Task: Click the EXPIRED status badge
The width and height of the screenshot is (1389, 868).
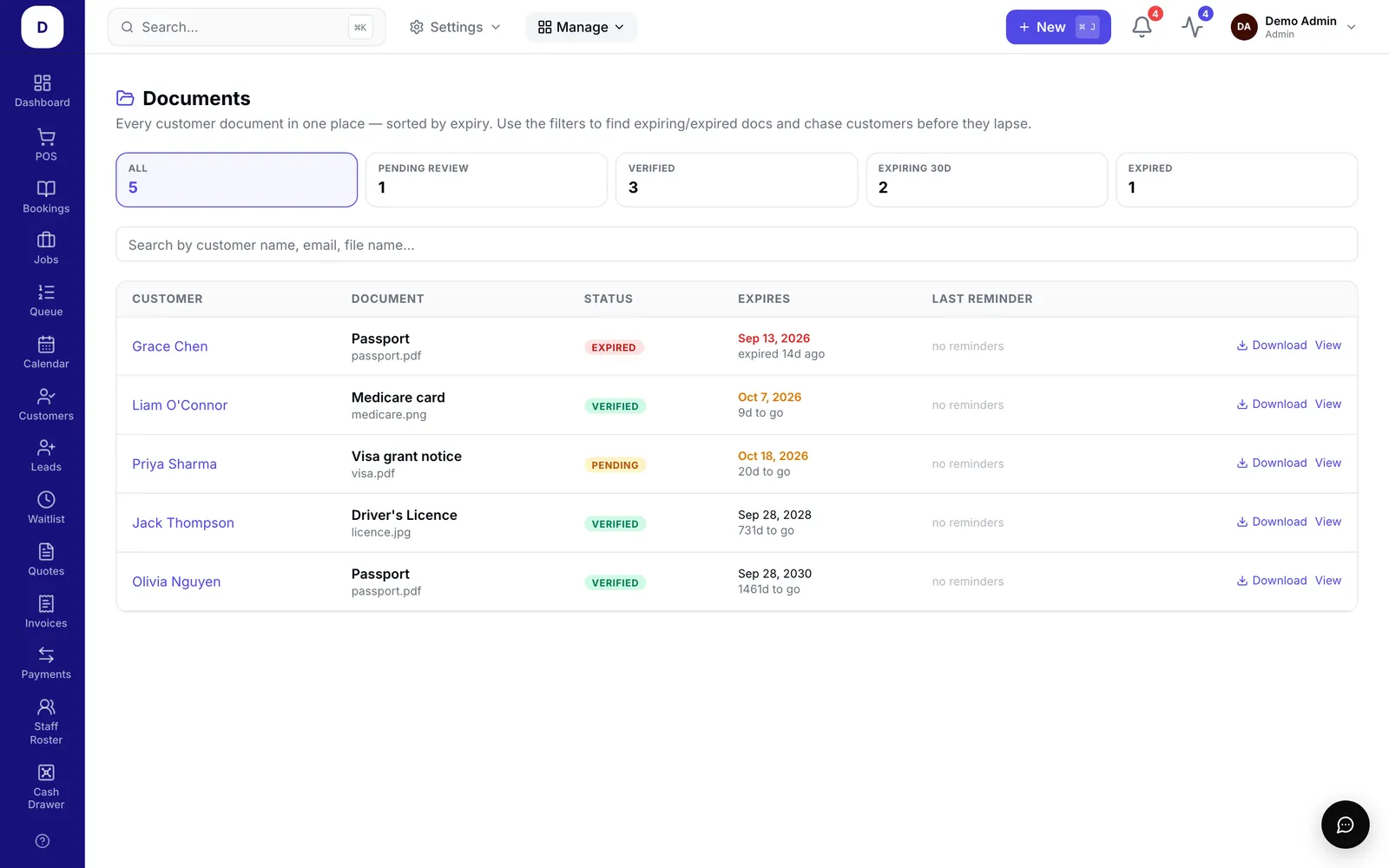Action: pyautogui.click(x=614, y=347)
